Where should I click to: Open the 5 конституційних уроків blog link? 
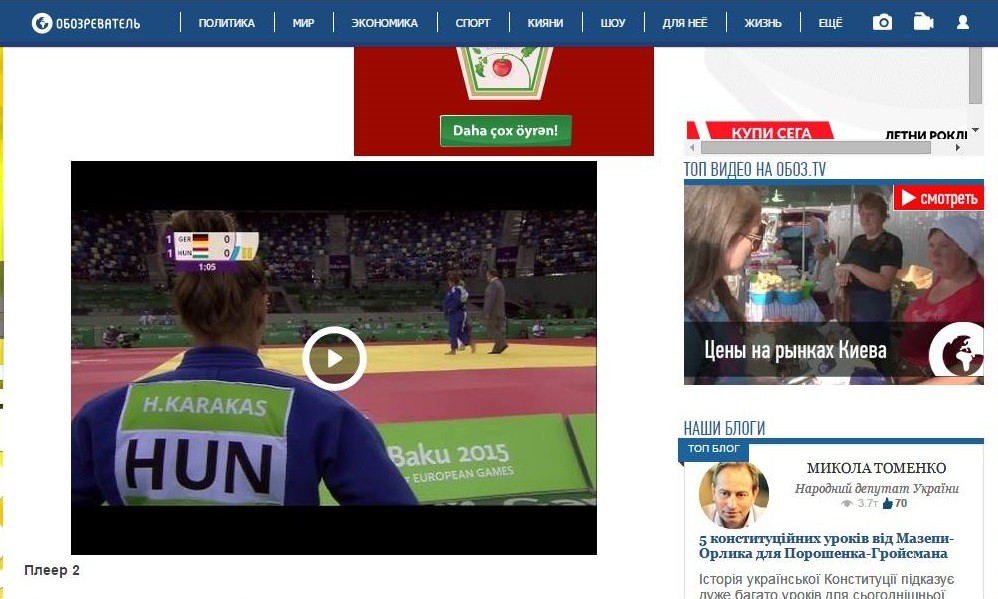pyautogui.click(x=825, y=546)
